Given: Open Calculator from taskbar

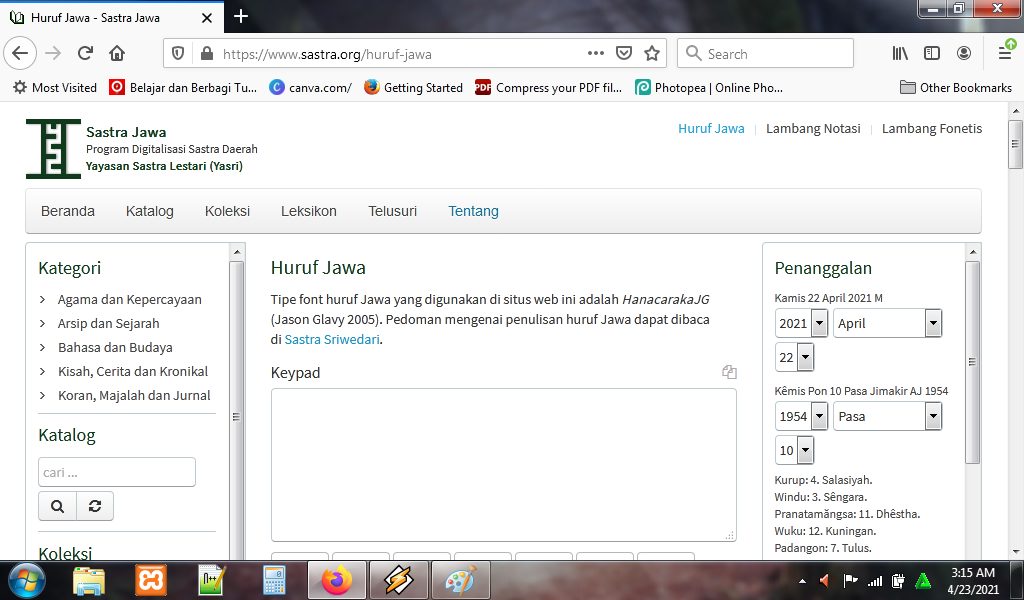Looking at the screenshot, I should [x=274, y=580].
